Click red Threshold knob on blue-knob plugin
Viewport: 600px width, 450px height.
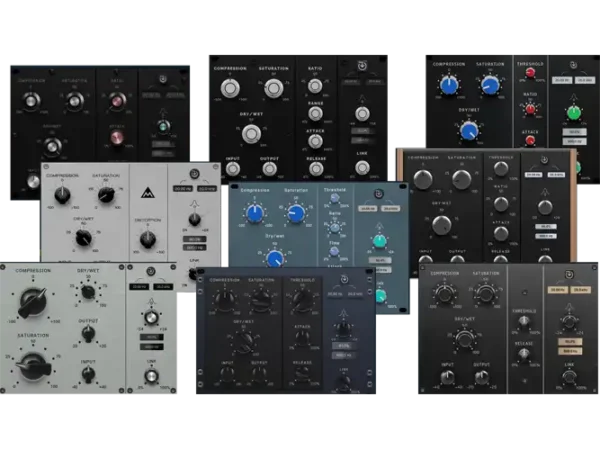tap(530, 73)
